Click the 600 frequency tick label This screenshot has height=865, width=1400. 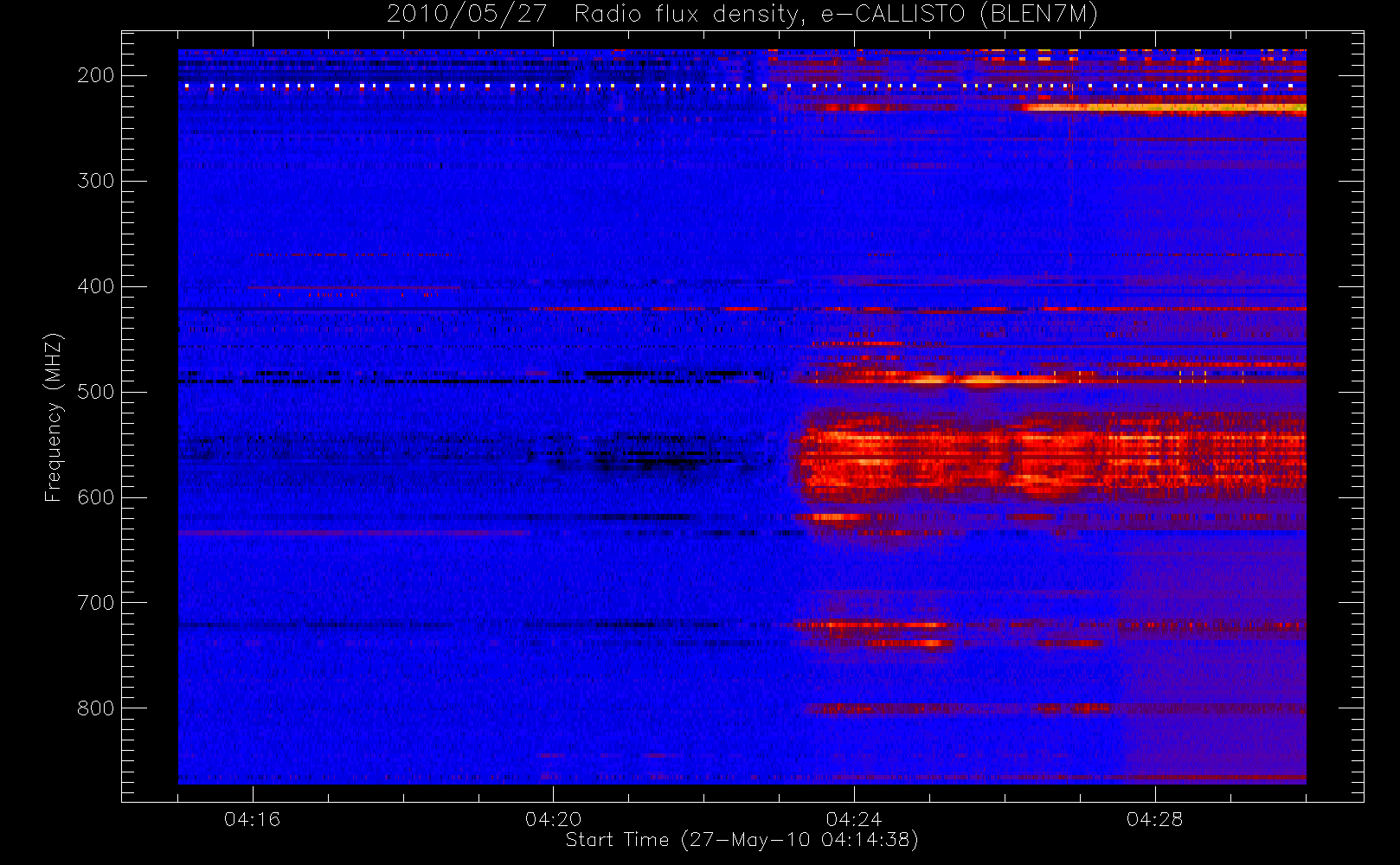[x=96, y=497]
